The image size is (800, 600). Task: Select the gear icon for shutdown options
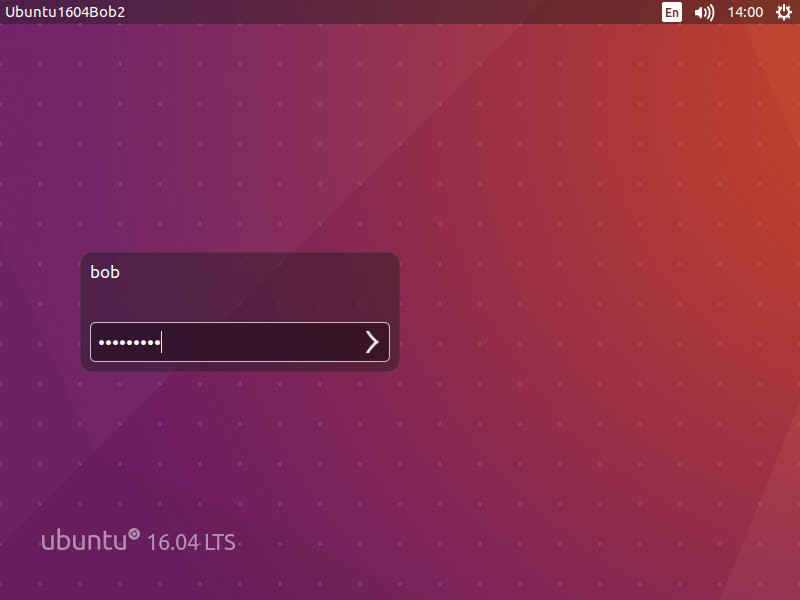point(785,13)
